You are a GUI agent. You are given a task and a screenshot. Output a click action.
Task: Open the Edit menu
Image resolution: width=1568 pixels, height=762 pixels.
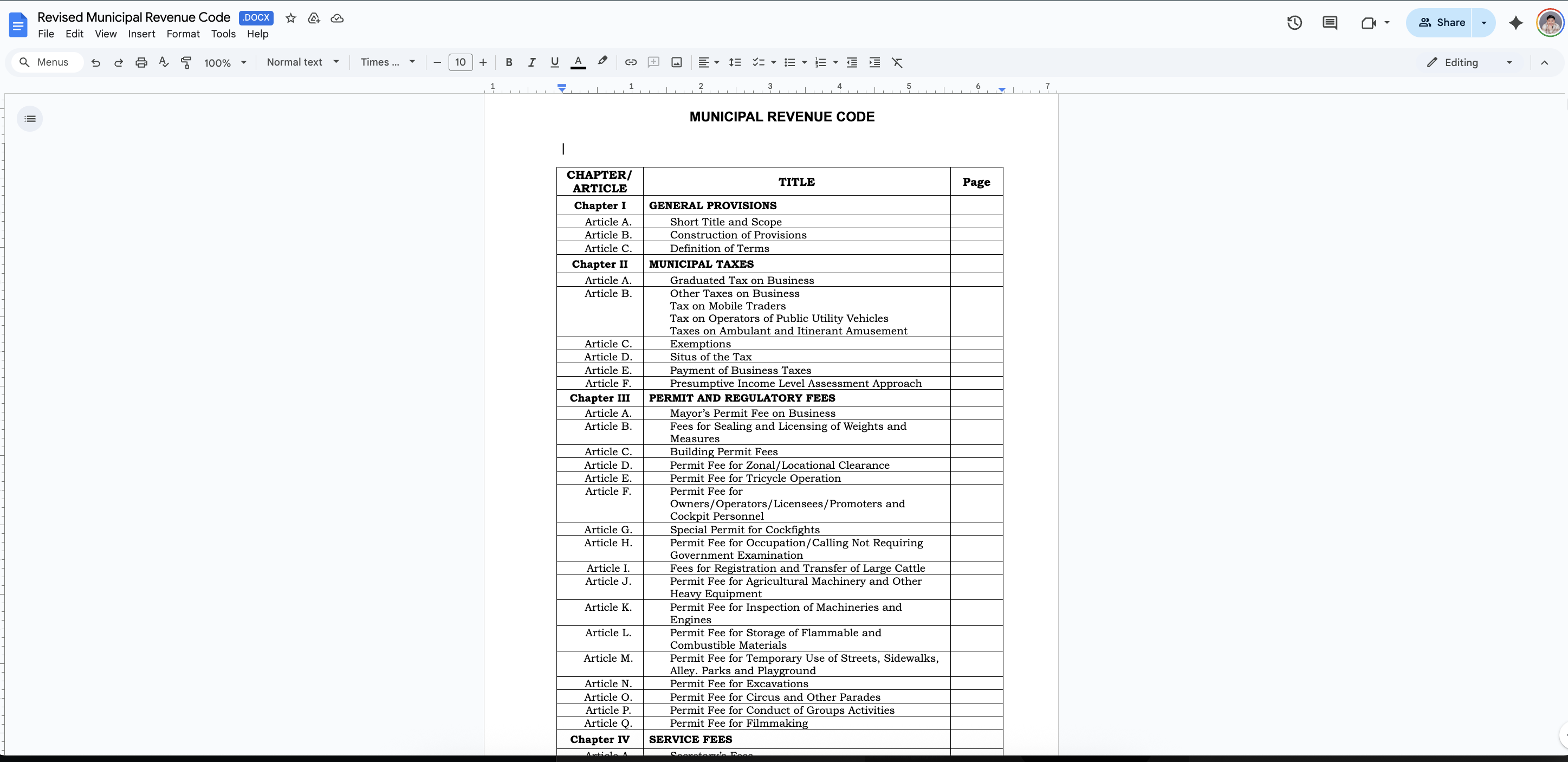tap(74, 34)
